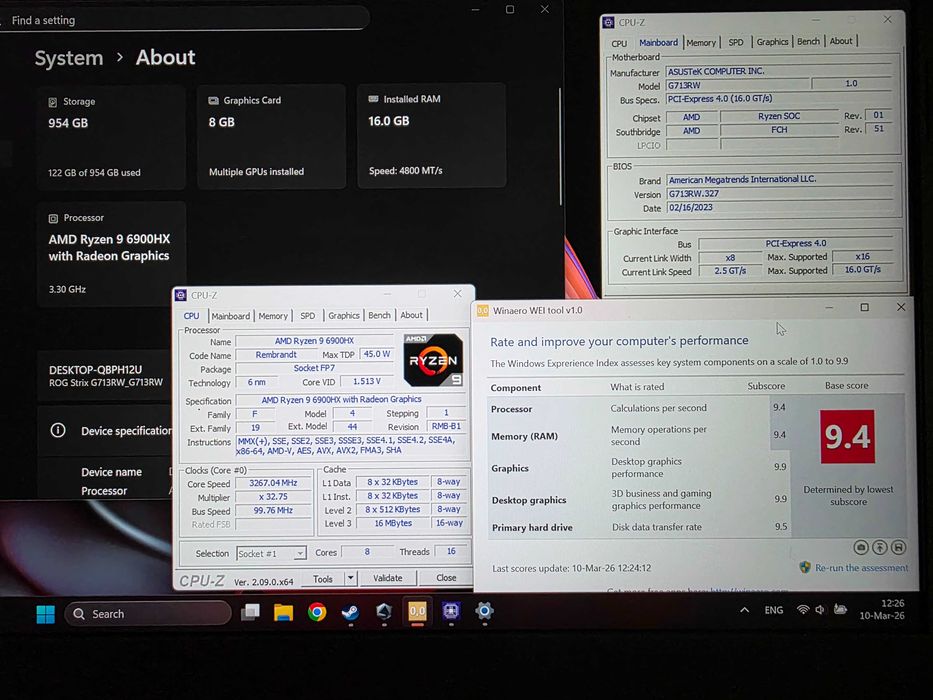
Task: Click the Speed: 4800 MT/s text
Action: (x=405, y=171)
